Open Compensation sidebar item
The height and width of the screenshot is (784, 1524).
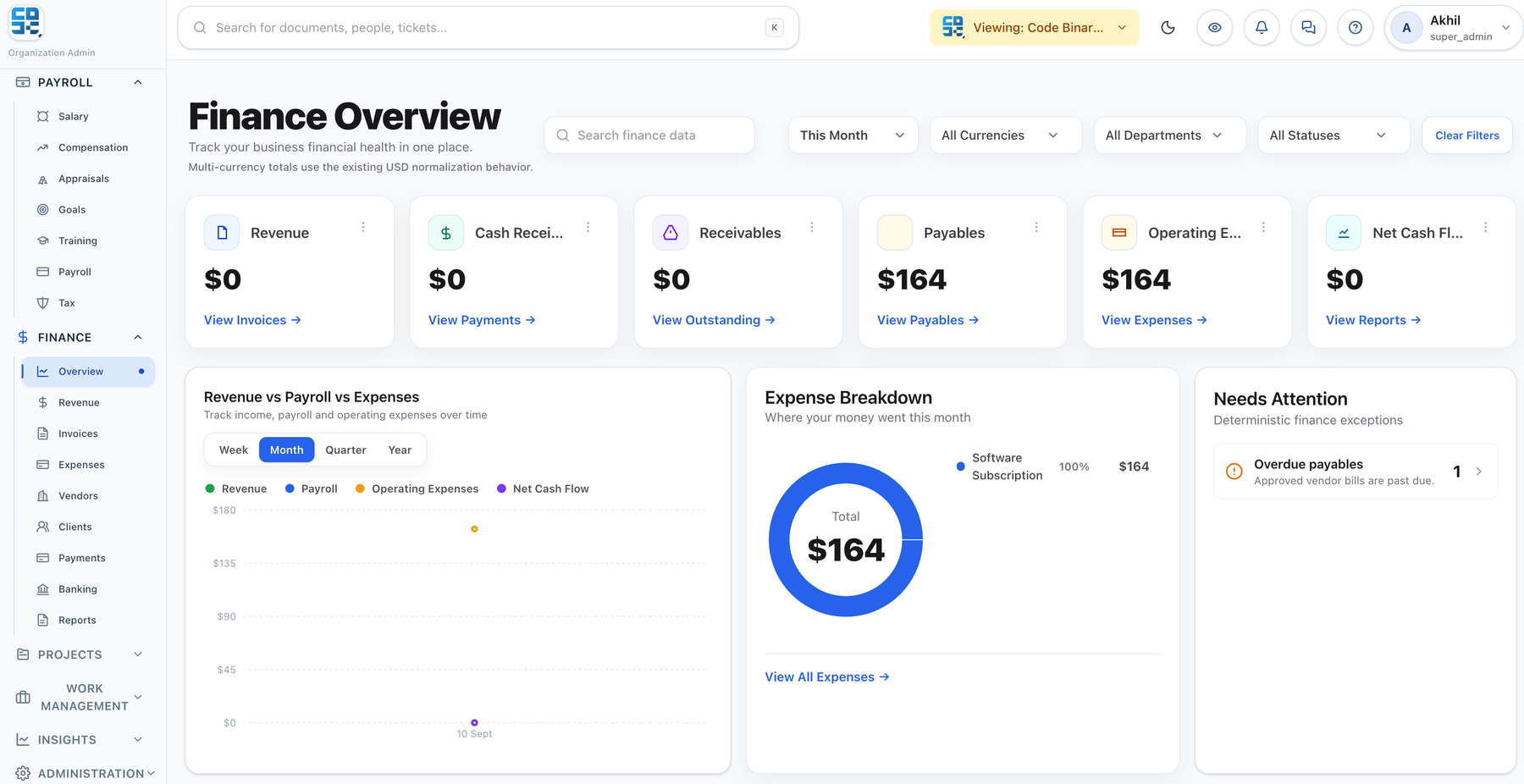[88, 147]
